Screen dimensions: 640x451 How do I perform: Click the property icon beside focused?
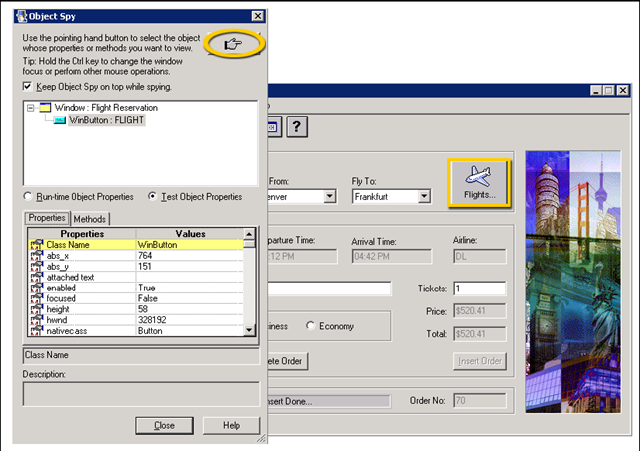click(x=37, y=298)
